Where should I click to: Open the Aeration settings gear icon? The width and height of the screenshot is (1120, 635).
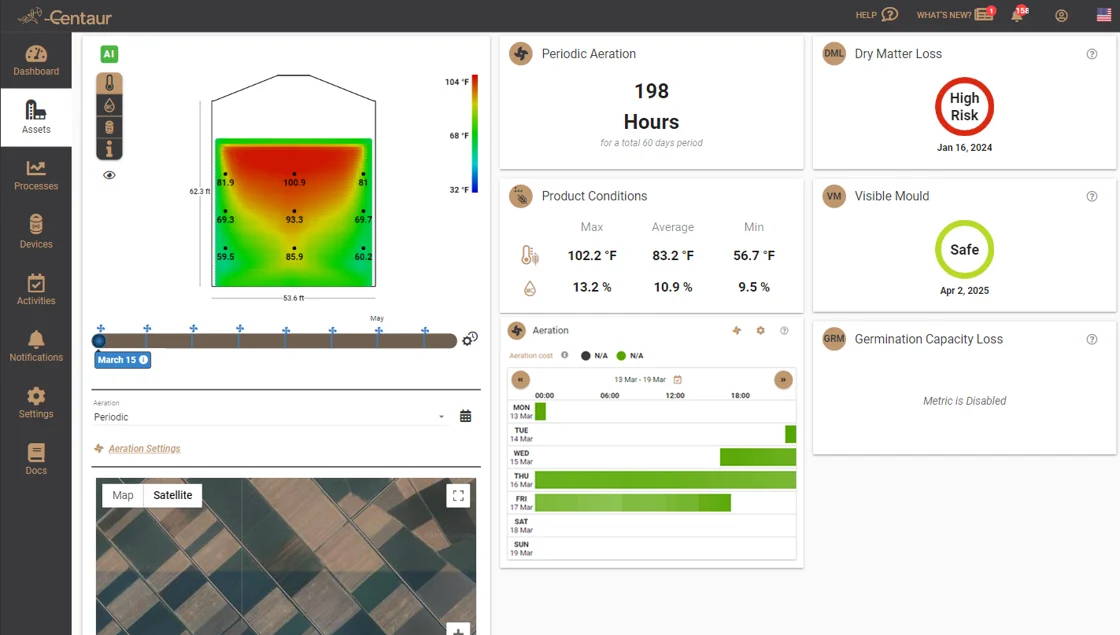(x=760, y=331)
